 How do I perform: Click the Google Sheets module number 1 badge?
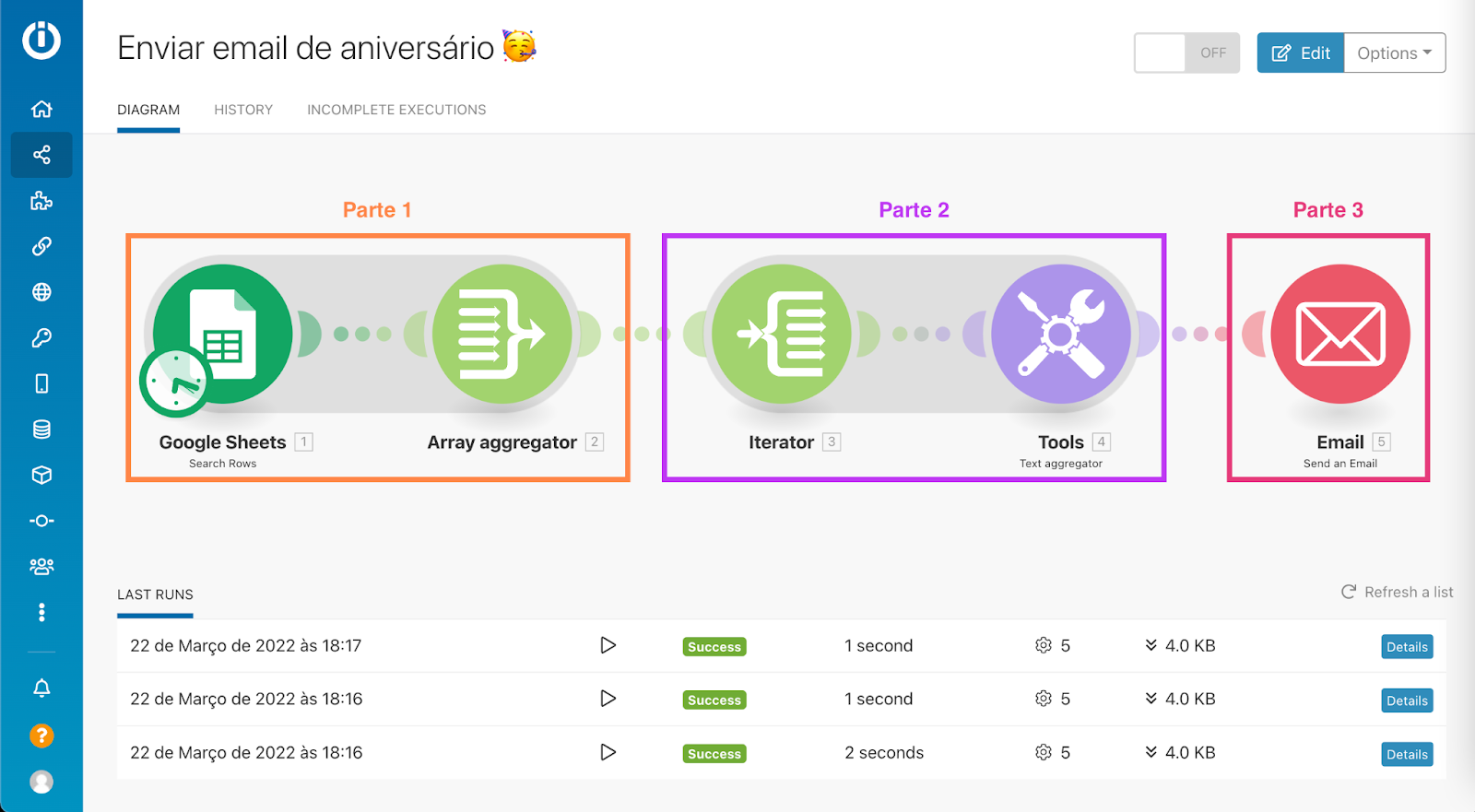click(304, 441)
